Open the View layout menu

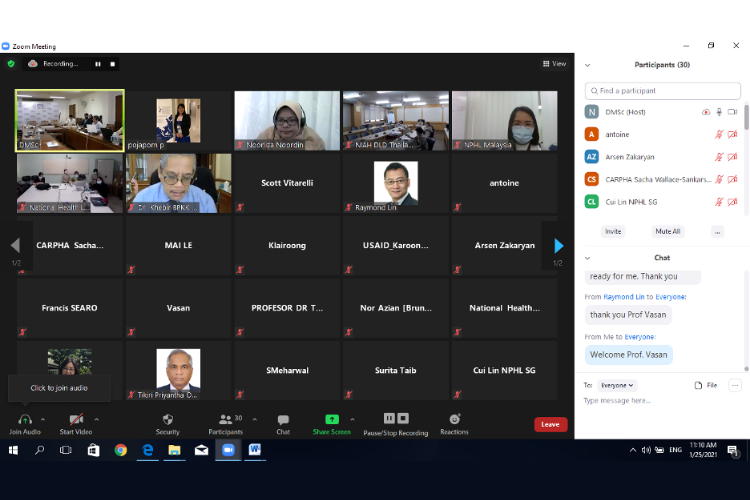pyautogui.click(x=555, y=64)
